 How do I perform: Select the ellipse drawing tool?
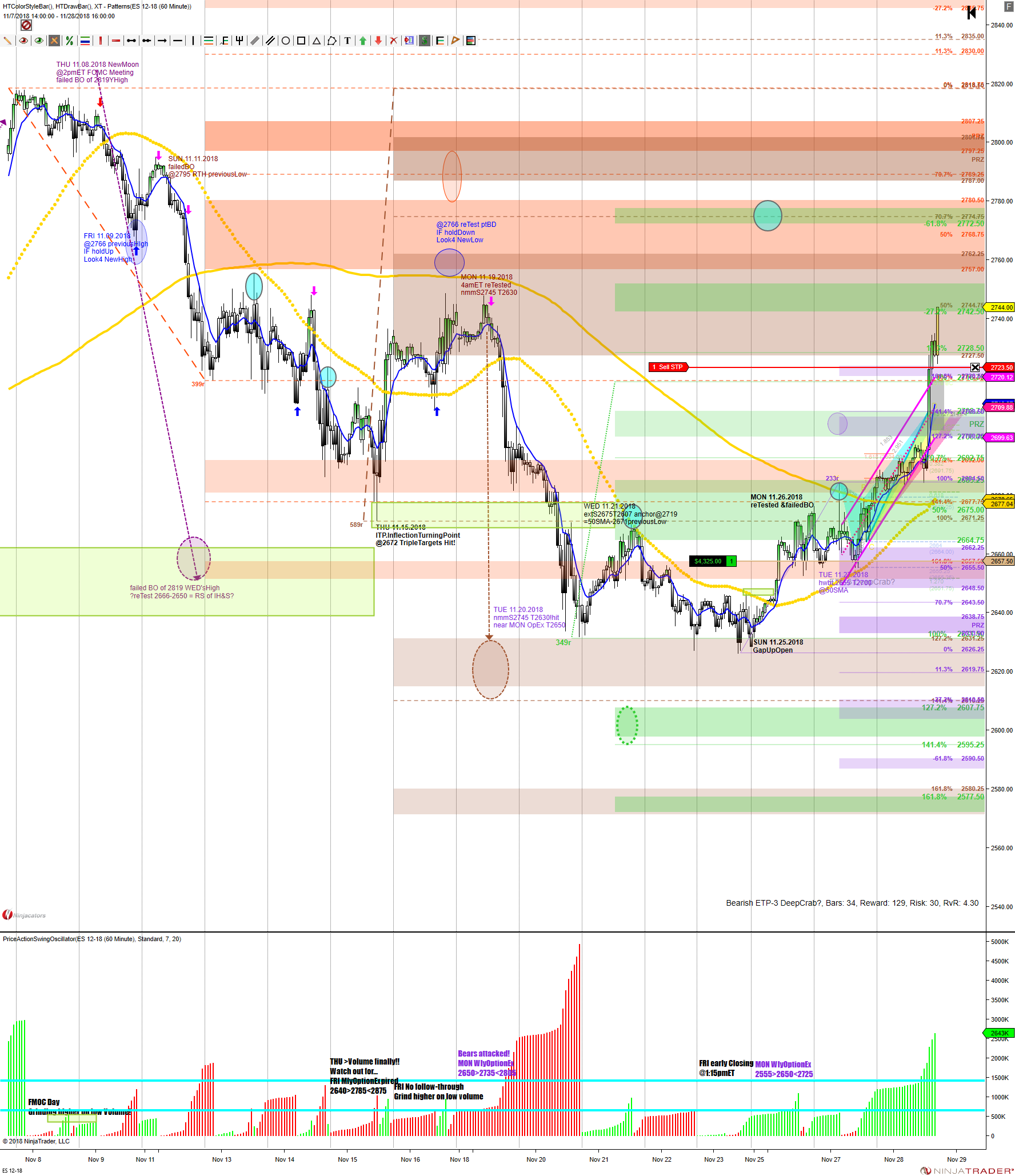point(286,41)
